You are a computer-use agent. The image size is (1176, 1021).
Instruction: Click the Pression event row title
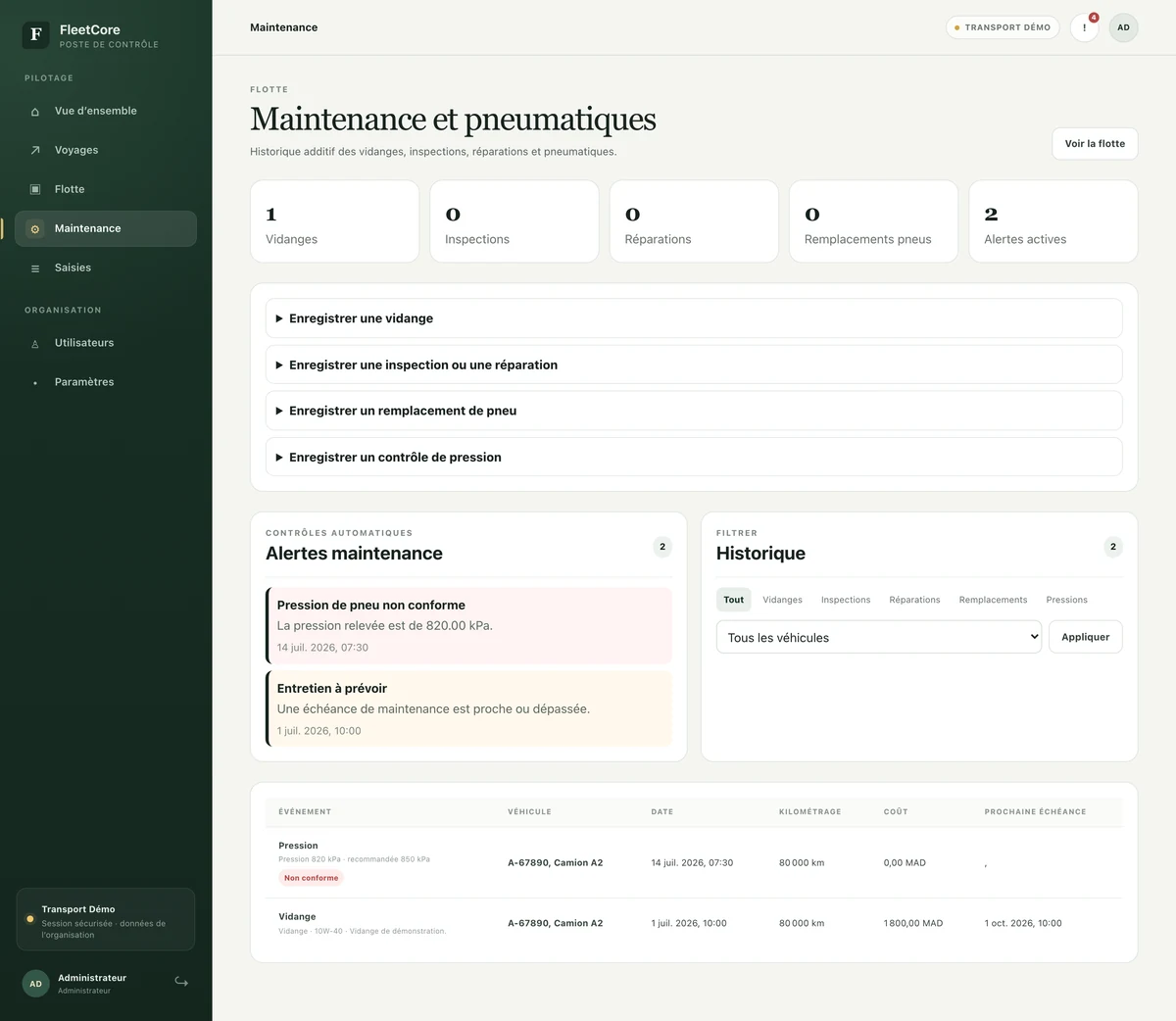pyautogui.click(x=298, y=846)
